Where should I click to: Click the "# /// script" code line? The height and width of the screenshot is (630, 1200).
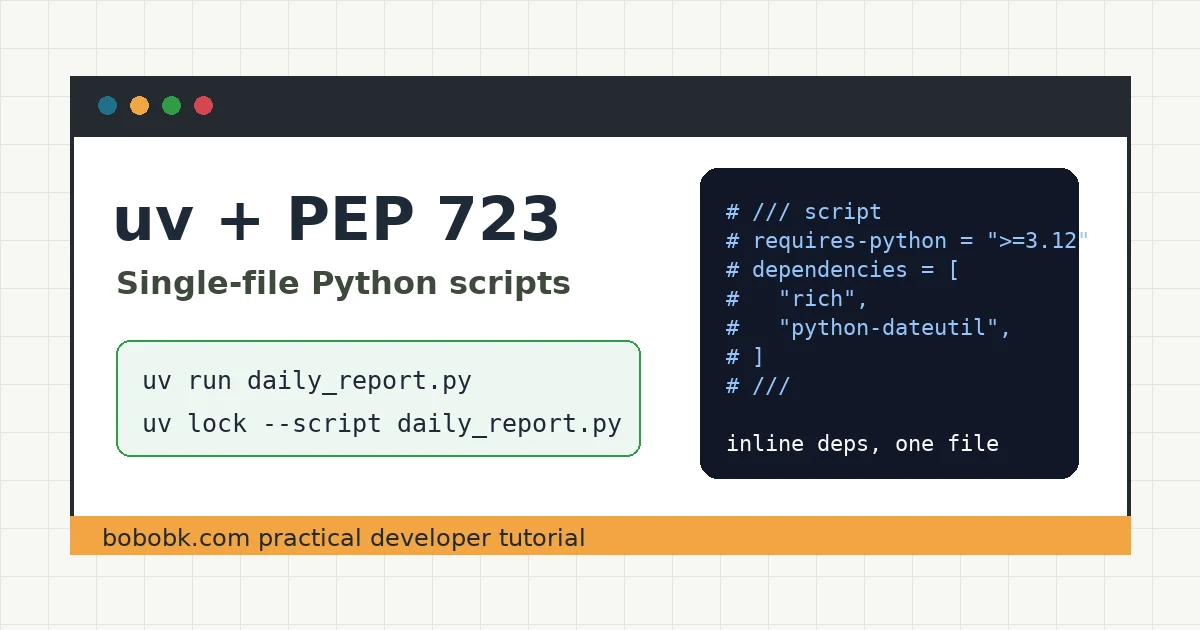(x=804, y=212)
